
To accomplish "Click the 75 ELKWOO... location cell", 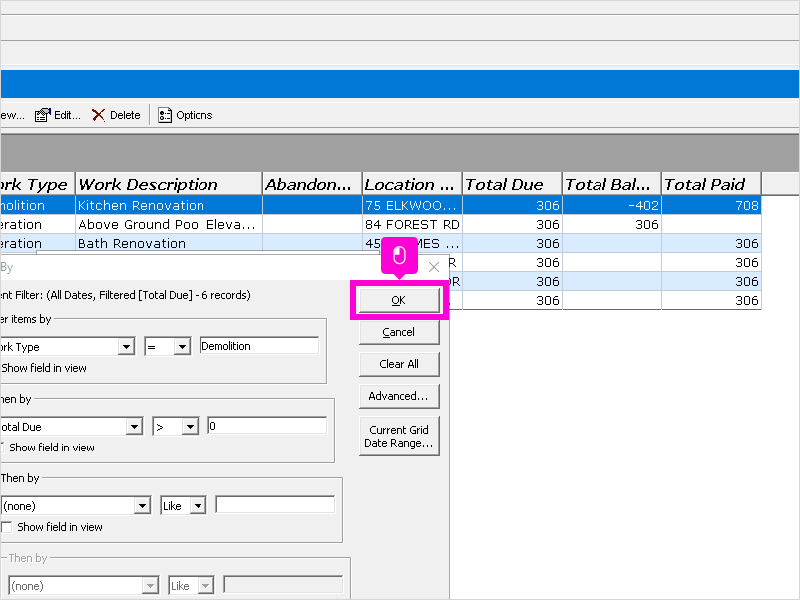I will (x=412, y=206).
